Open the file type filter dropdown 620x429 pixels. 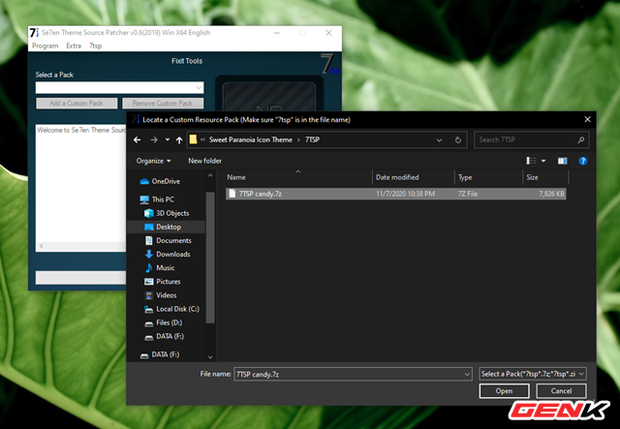pos(532,373)
